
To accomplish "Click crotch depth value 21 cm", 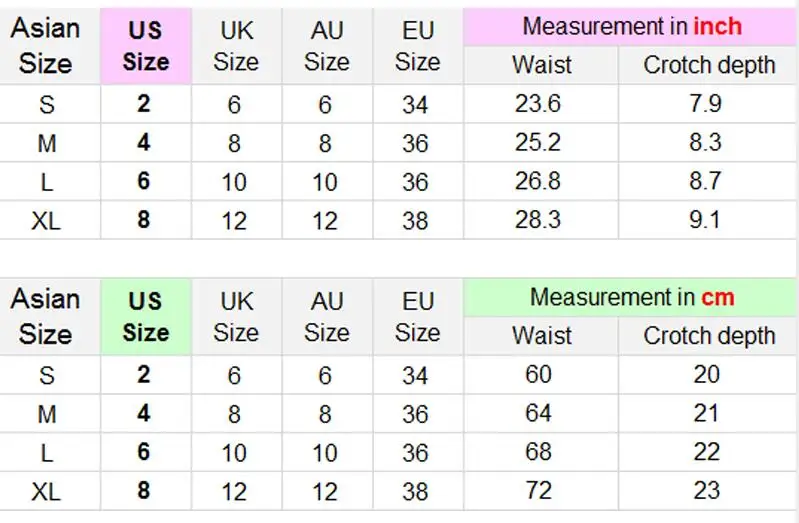I will [x=706, y=413].
